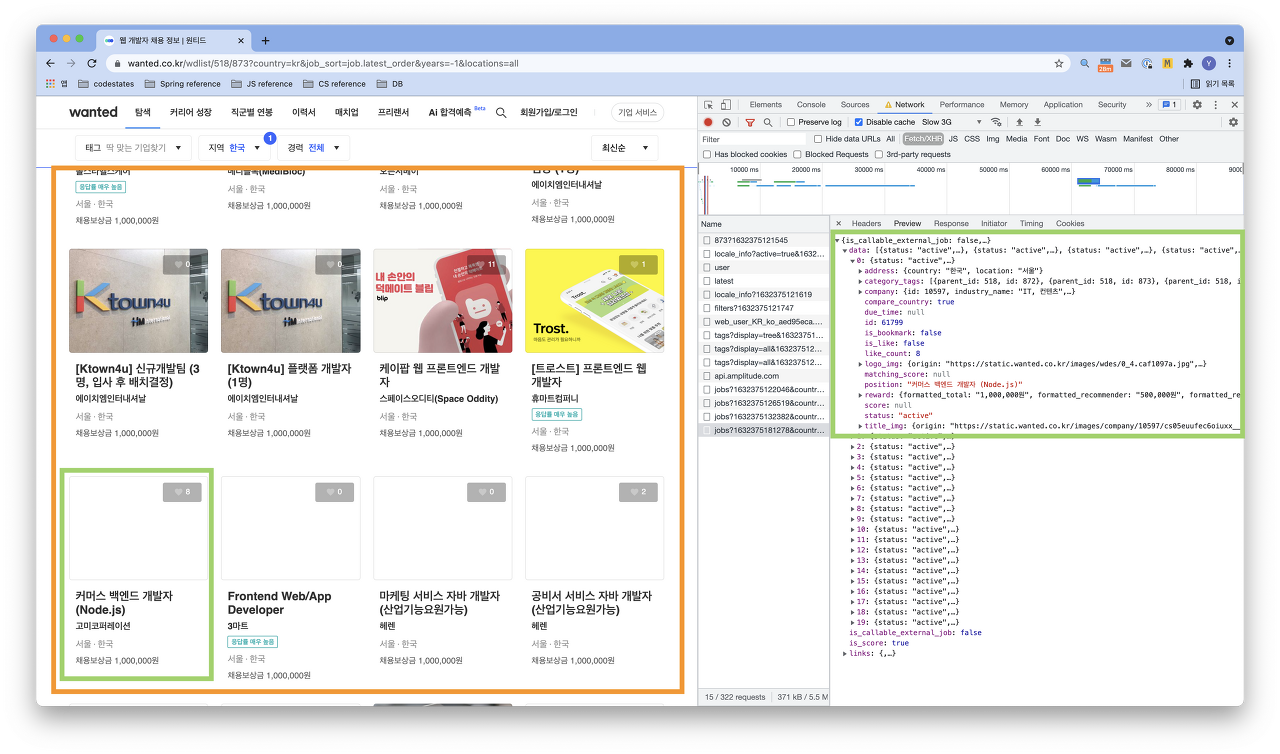This screenshot has height=754, width=1280.
Task: Check the Hide data URLs checkbox
Action: (x=818, y=139)
